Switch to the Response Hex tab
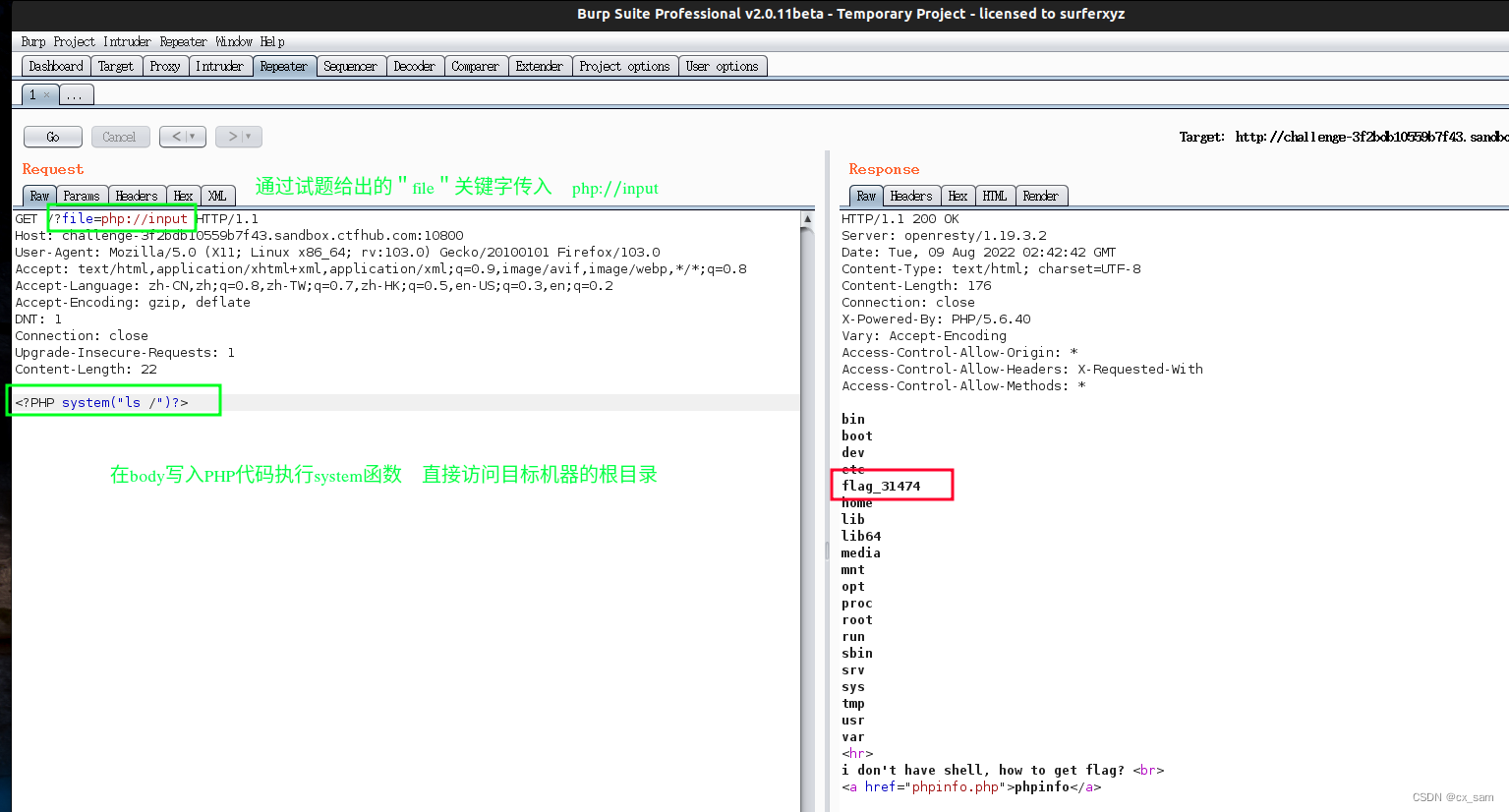The width and height of the screenshot is (1509, 812). coord(958,196)
